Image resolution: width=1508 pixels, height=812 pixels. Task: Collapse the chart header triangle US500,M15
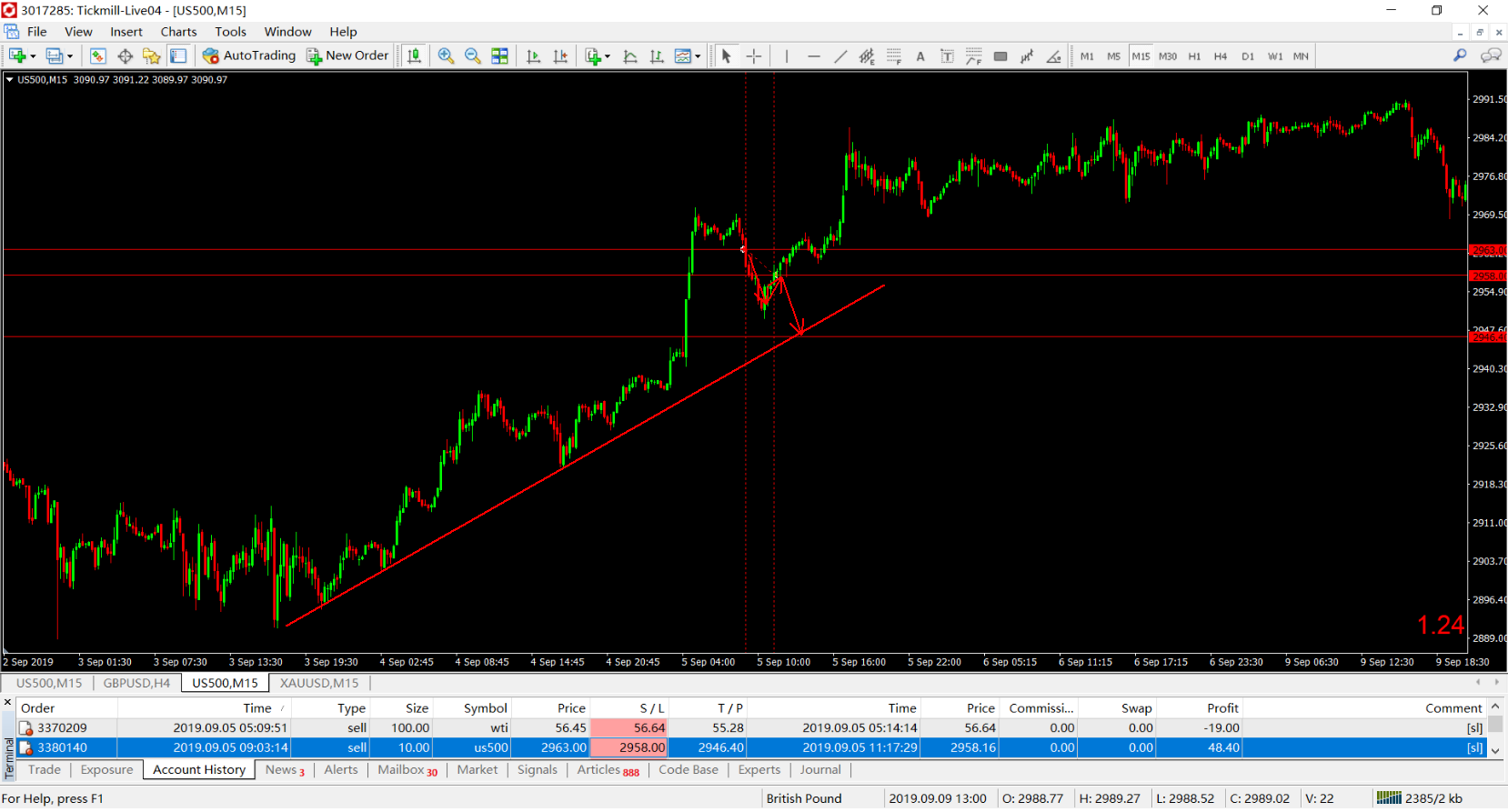(9, 80)
